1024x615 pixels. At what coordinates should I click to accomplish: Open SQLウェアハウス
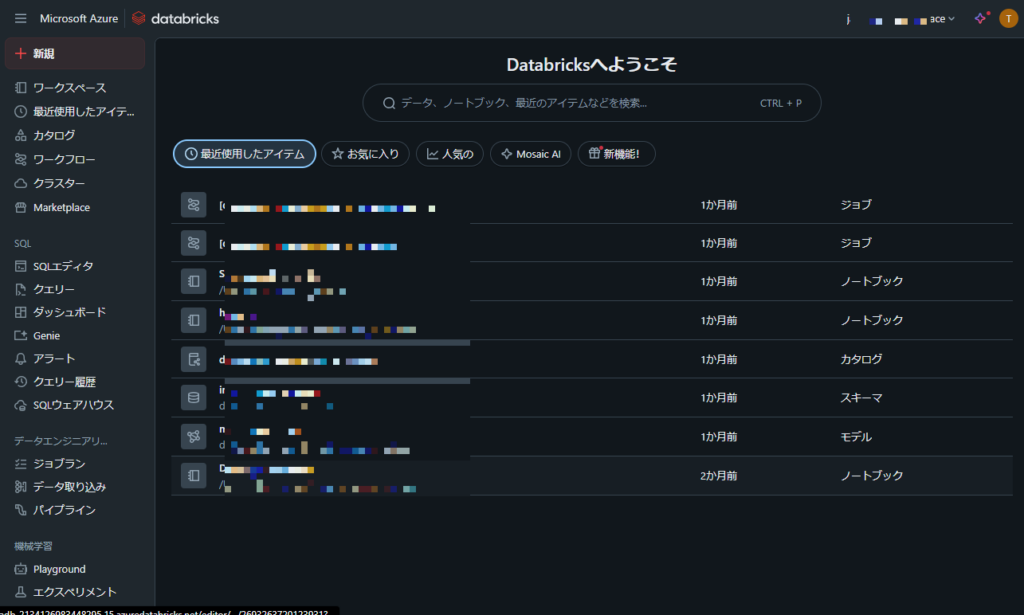73,405
